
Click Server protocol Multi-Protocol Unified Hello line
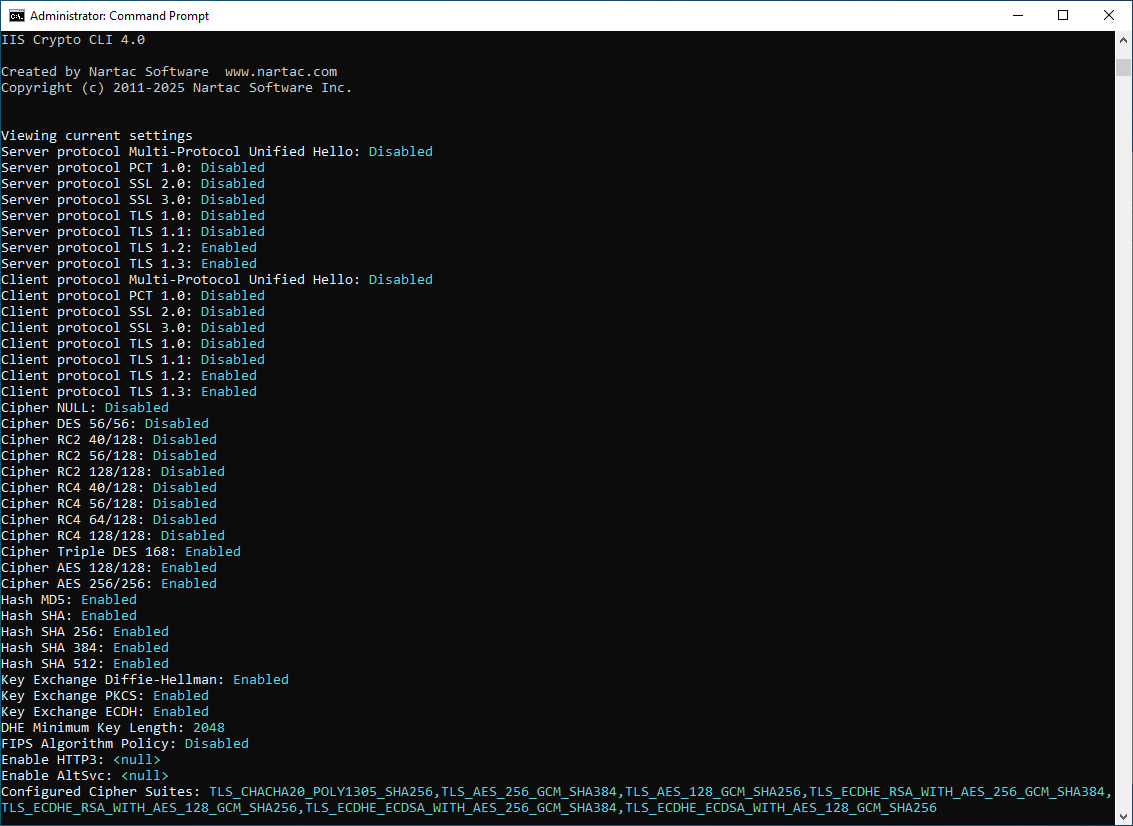[x=217, y=152]
